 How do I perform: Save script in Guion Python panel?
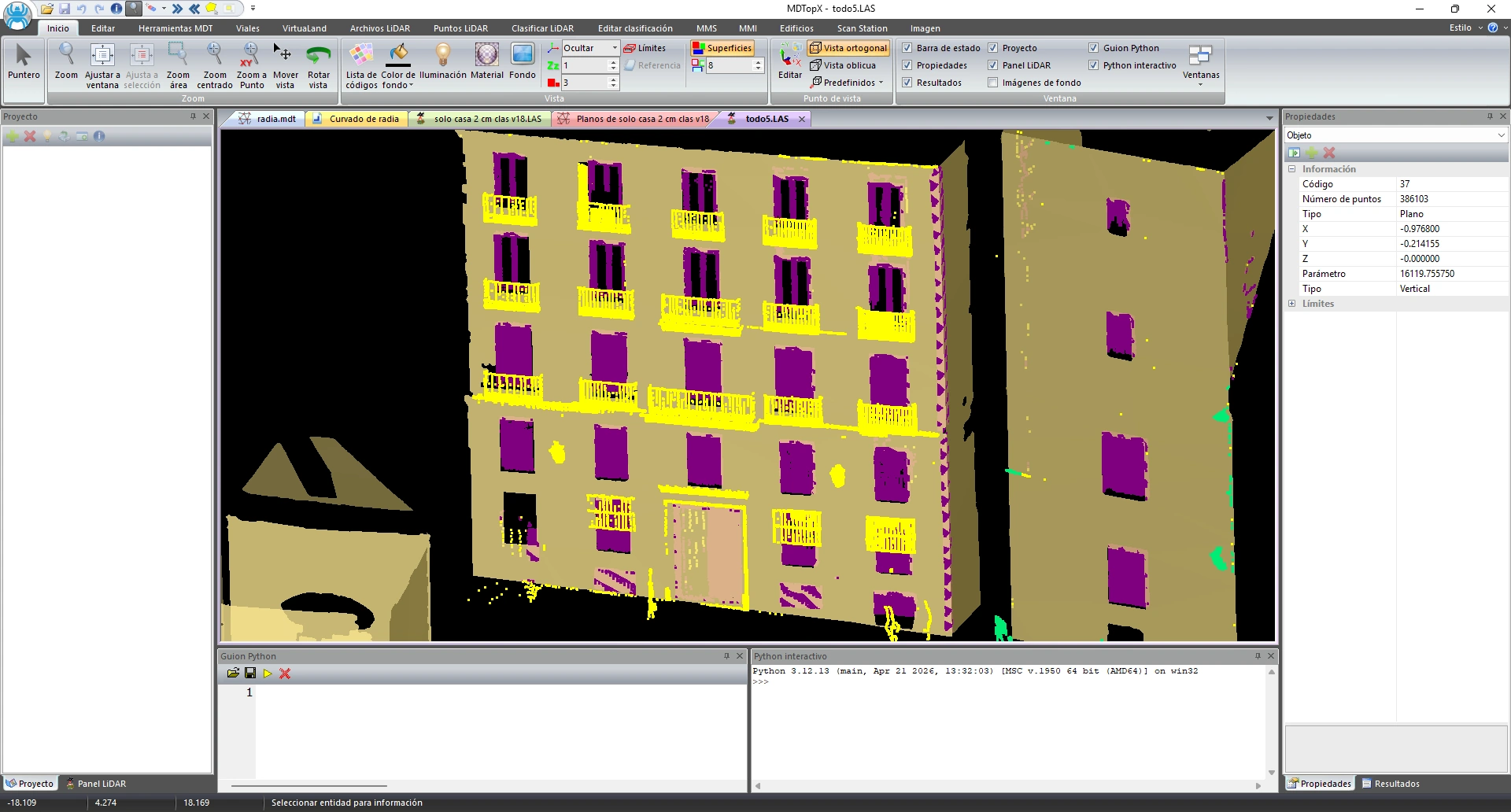point(250,674)
